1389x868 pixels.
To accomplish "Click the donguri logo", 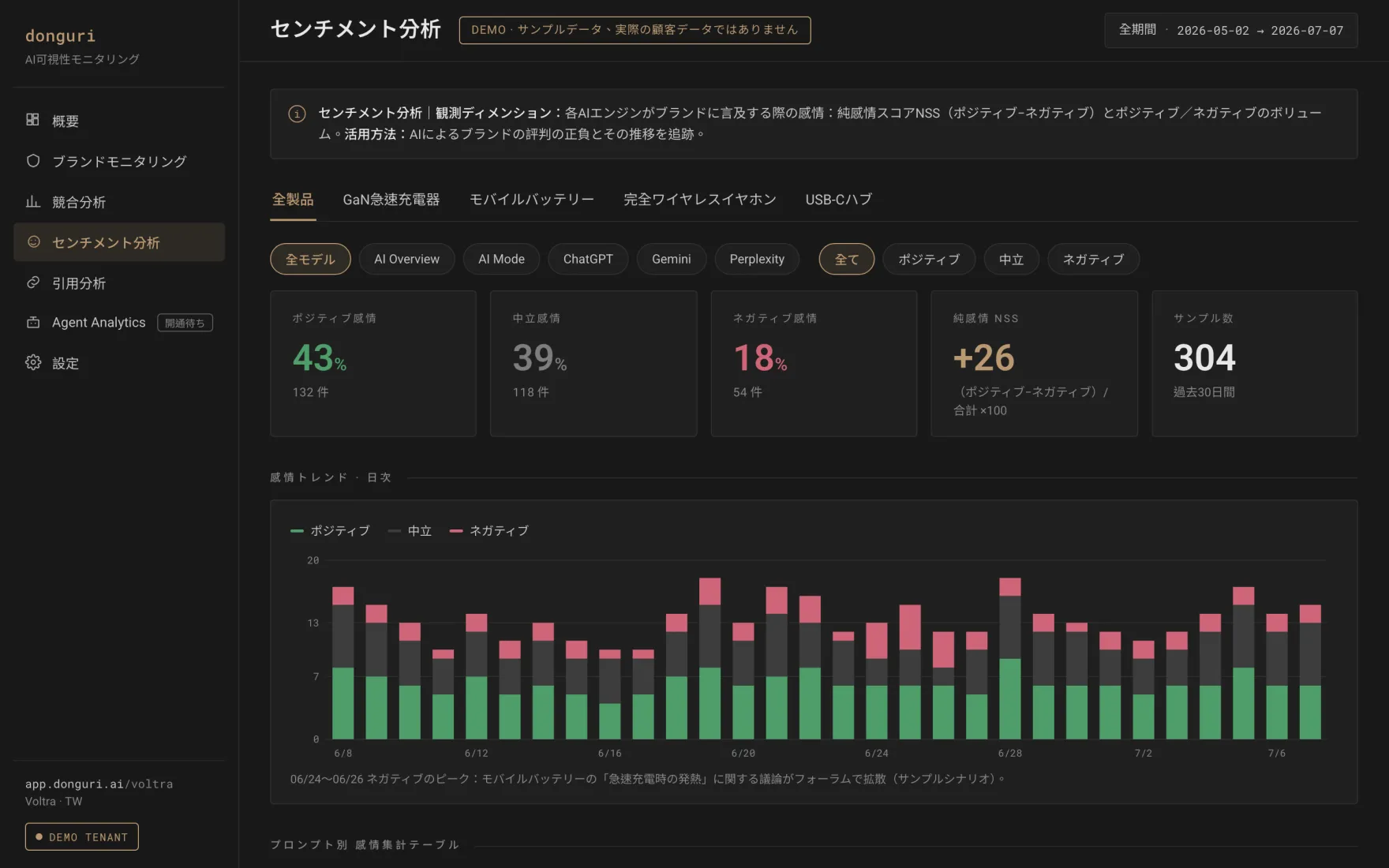I will [x=60, y=36].
